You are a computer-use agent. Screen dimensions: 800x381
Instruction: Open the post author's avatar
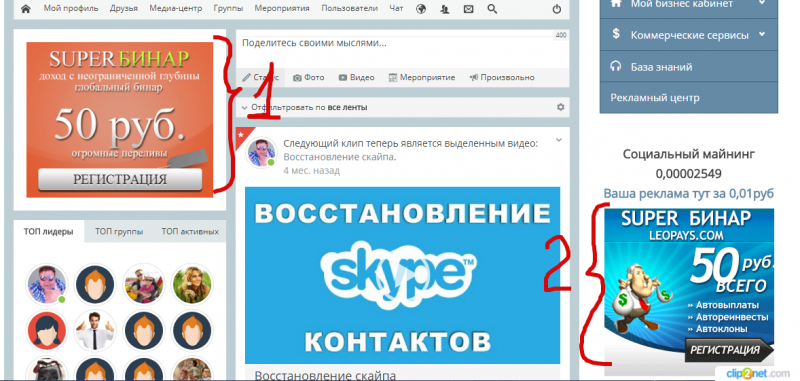pos(261,153)
